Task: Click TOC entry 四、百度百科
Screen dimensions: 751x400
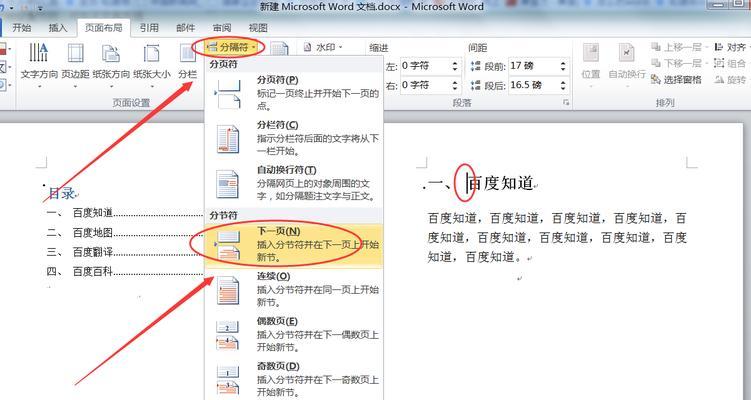Action: click(x=124, y=272)
